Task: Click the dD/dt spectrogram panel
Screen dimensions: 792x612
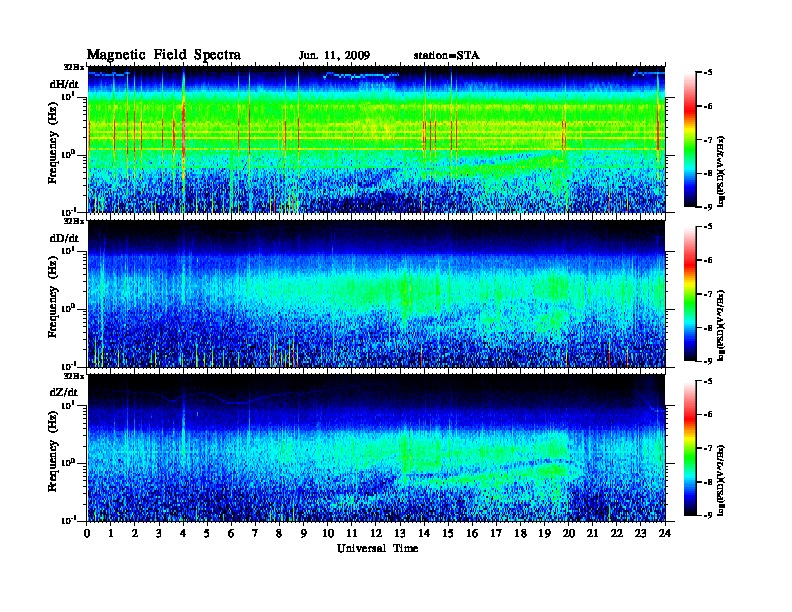Action: point(376,293)
